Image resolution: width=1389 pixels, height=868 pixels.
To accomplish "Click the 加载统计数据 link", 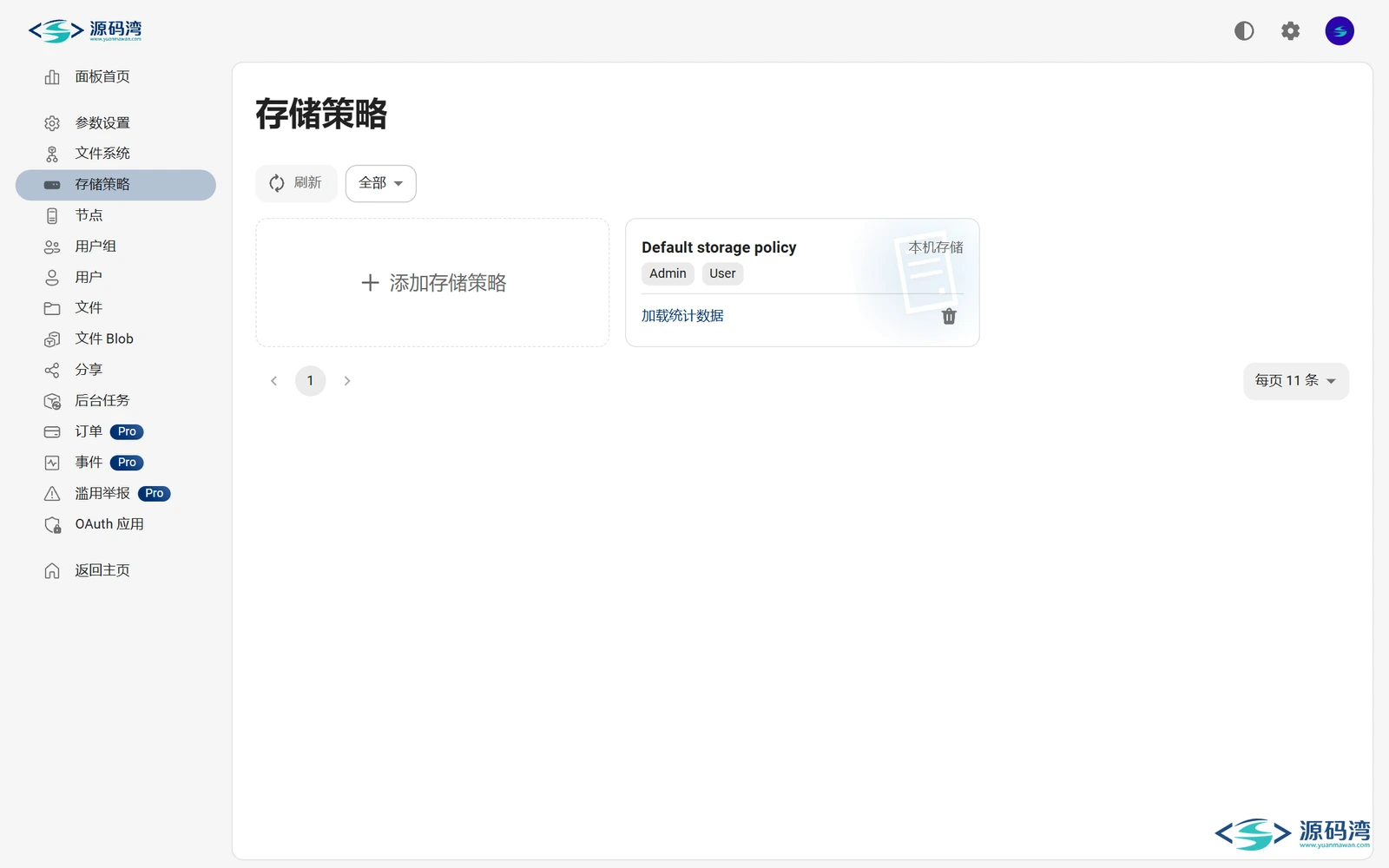I will pyautogui.click(x=682, y=316).
